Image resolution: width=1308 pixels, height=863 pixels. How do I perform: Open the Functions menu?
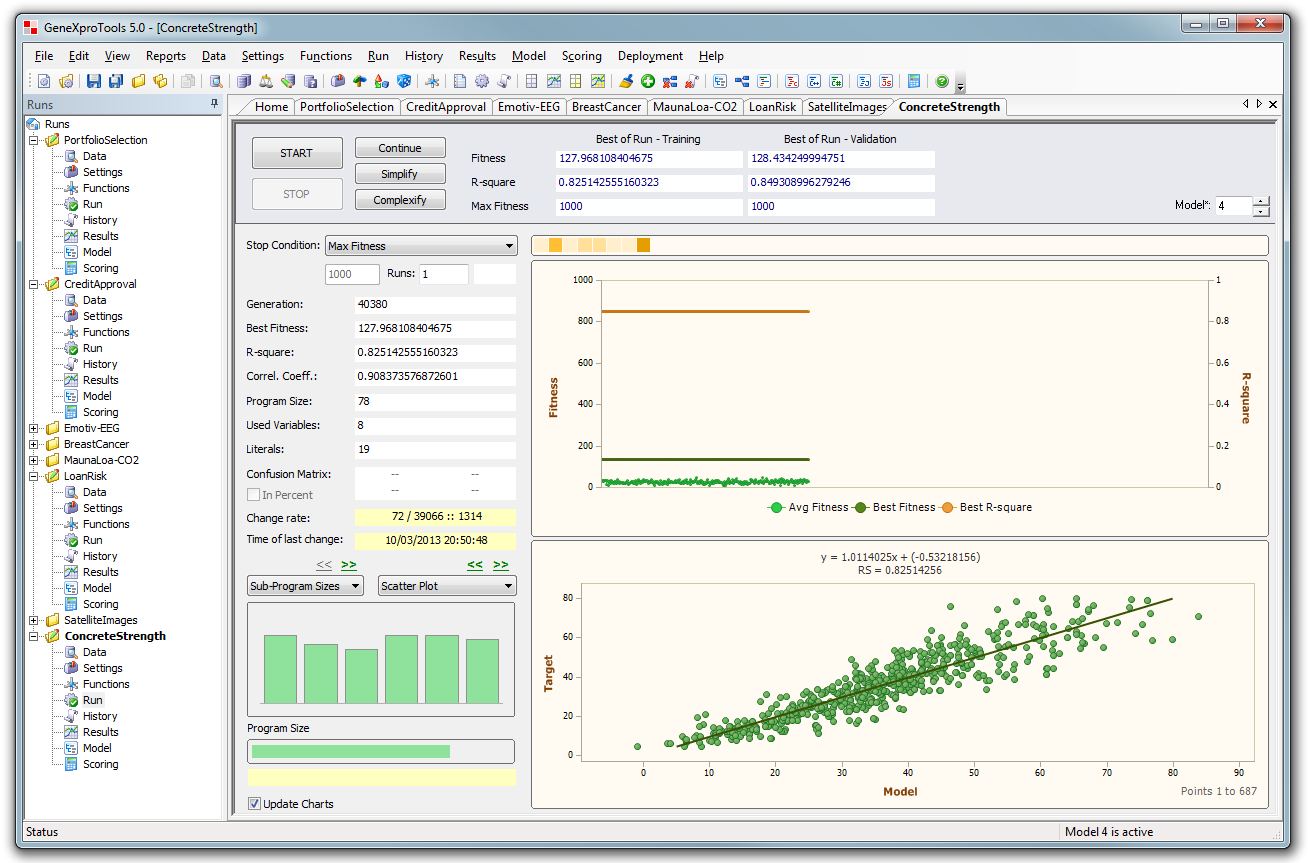(326, 56)
